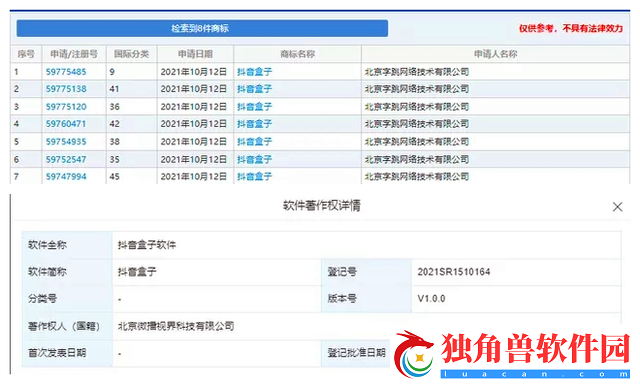Click the 申请人名称 column header

[495, 54]
